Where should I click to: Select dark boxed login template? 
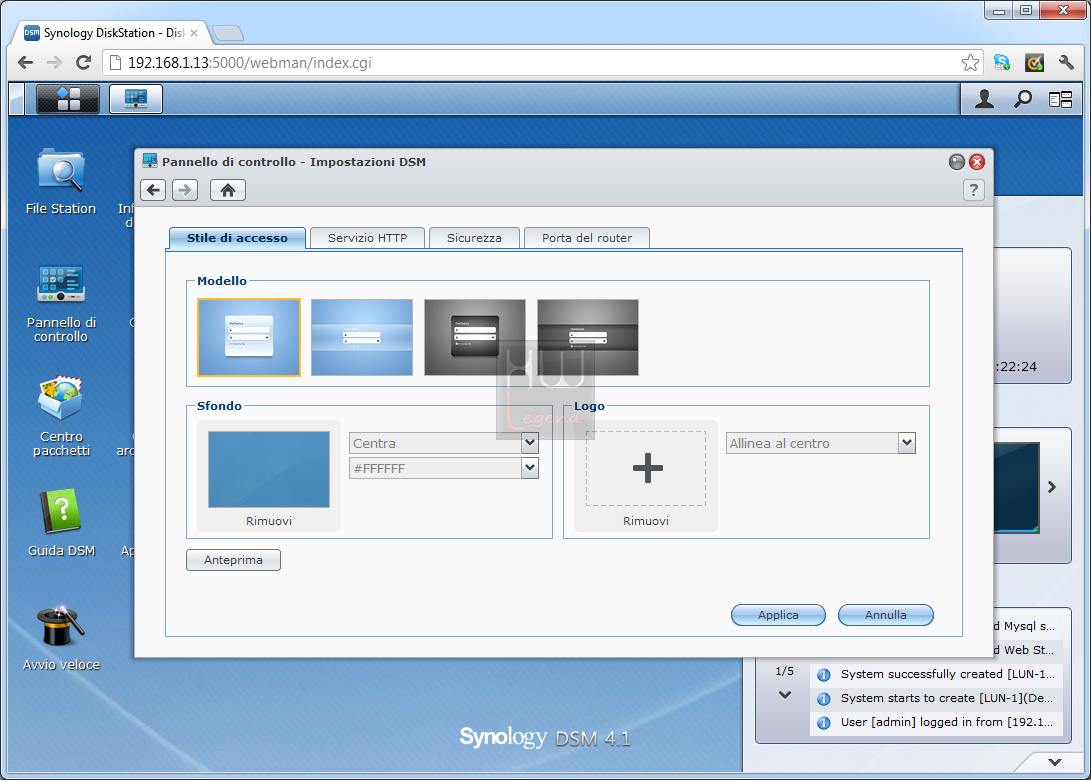[475, 337]
